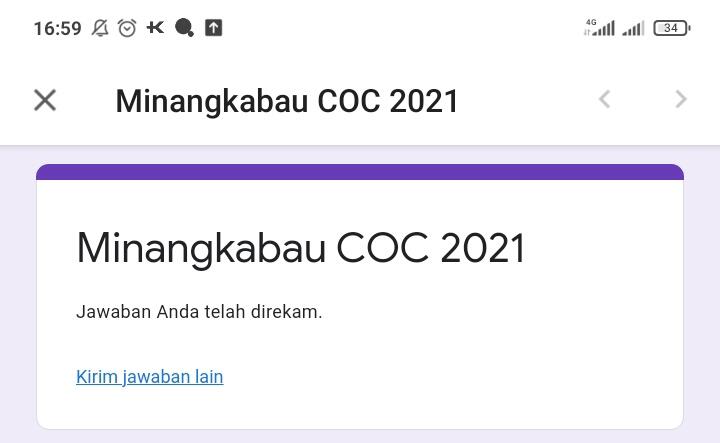720x443 pixels.
Task: Tap the battery level 34 indicator
Action: tap(671, 28)
